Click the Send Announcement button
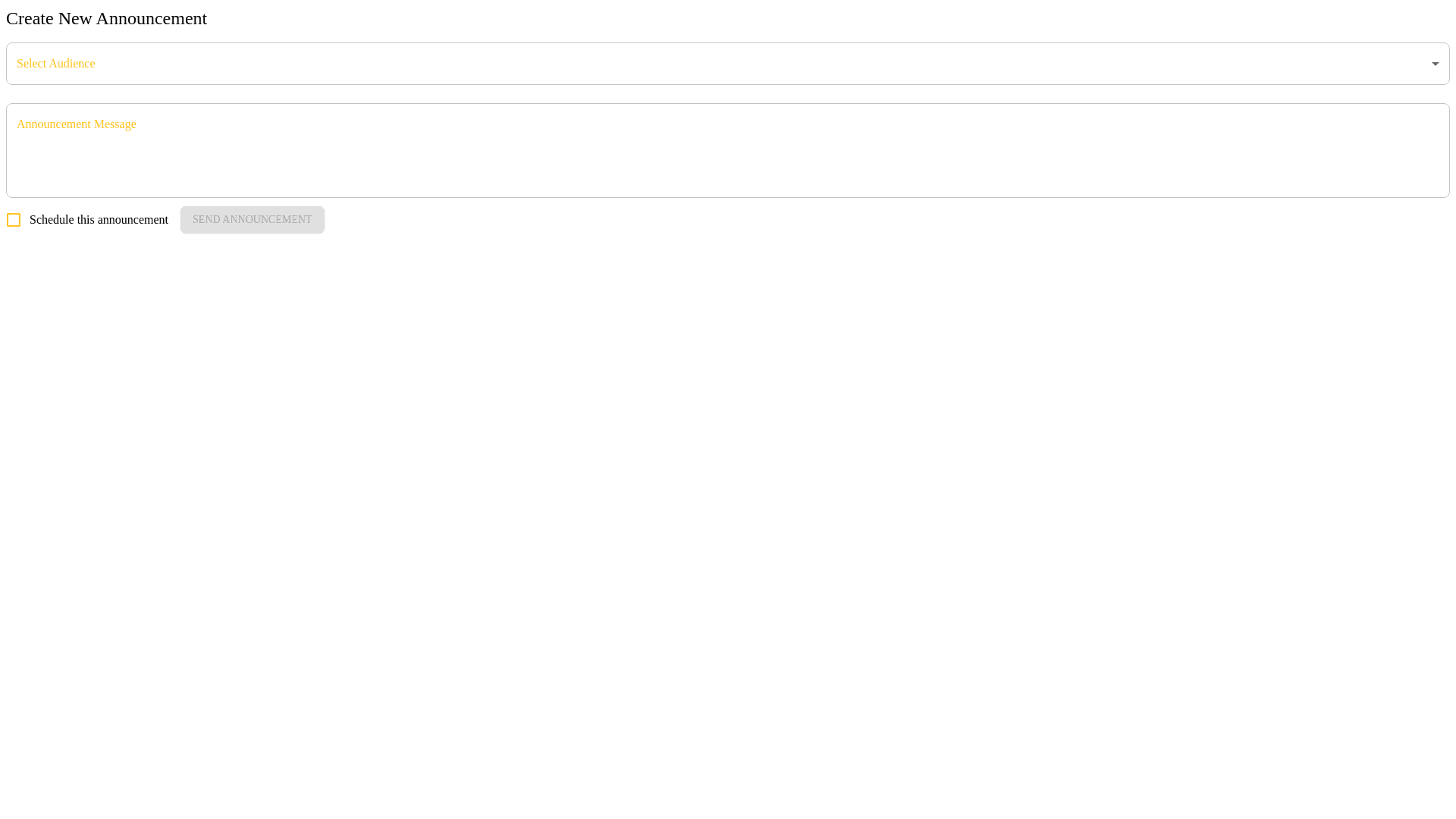This screenshot has width=1456, height=819. 253,220
